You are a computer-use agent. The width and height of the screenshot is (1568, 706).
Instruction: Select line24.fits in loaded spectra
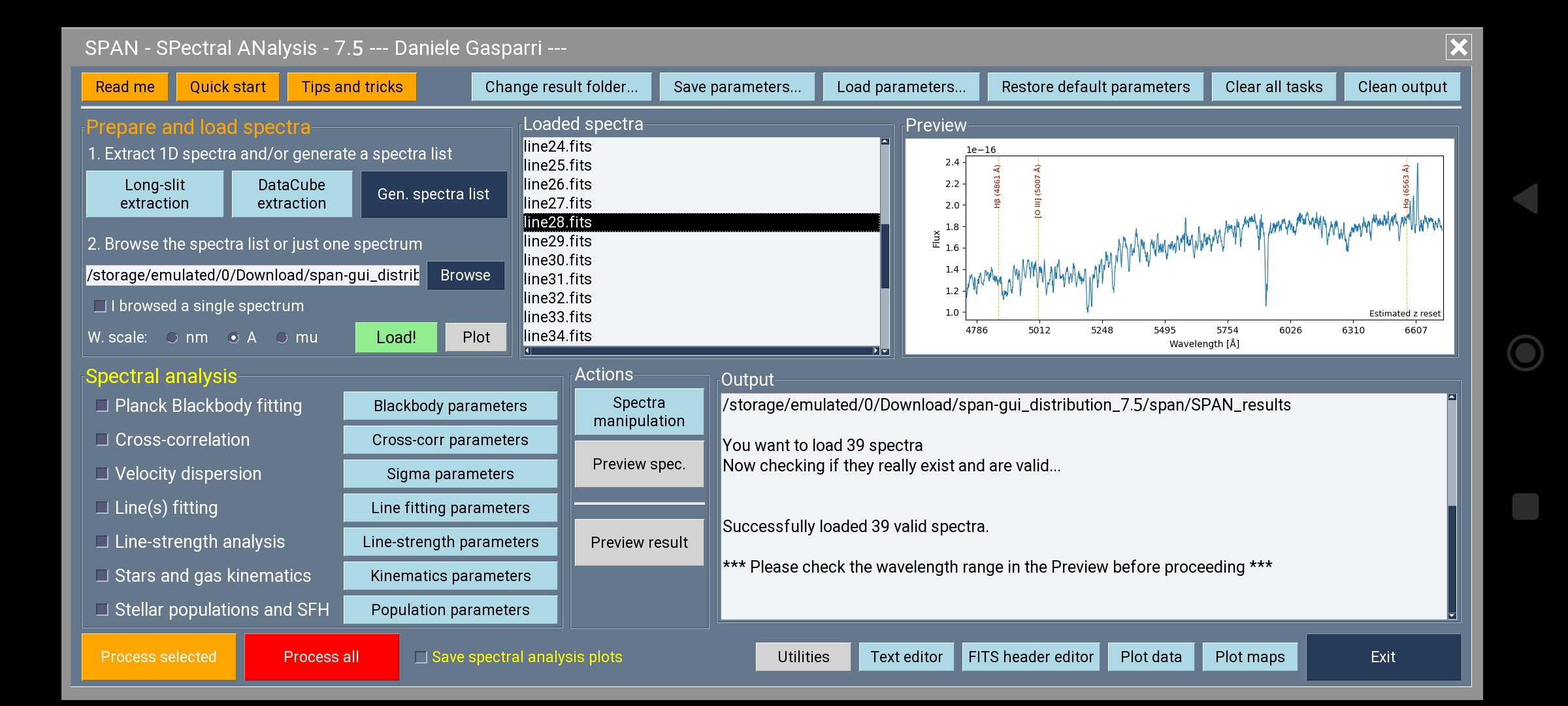(x=701, y=146)
